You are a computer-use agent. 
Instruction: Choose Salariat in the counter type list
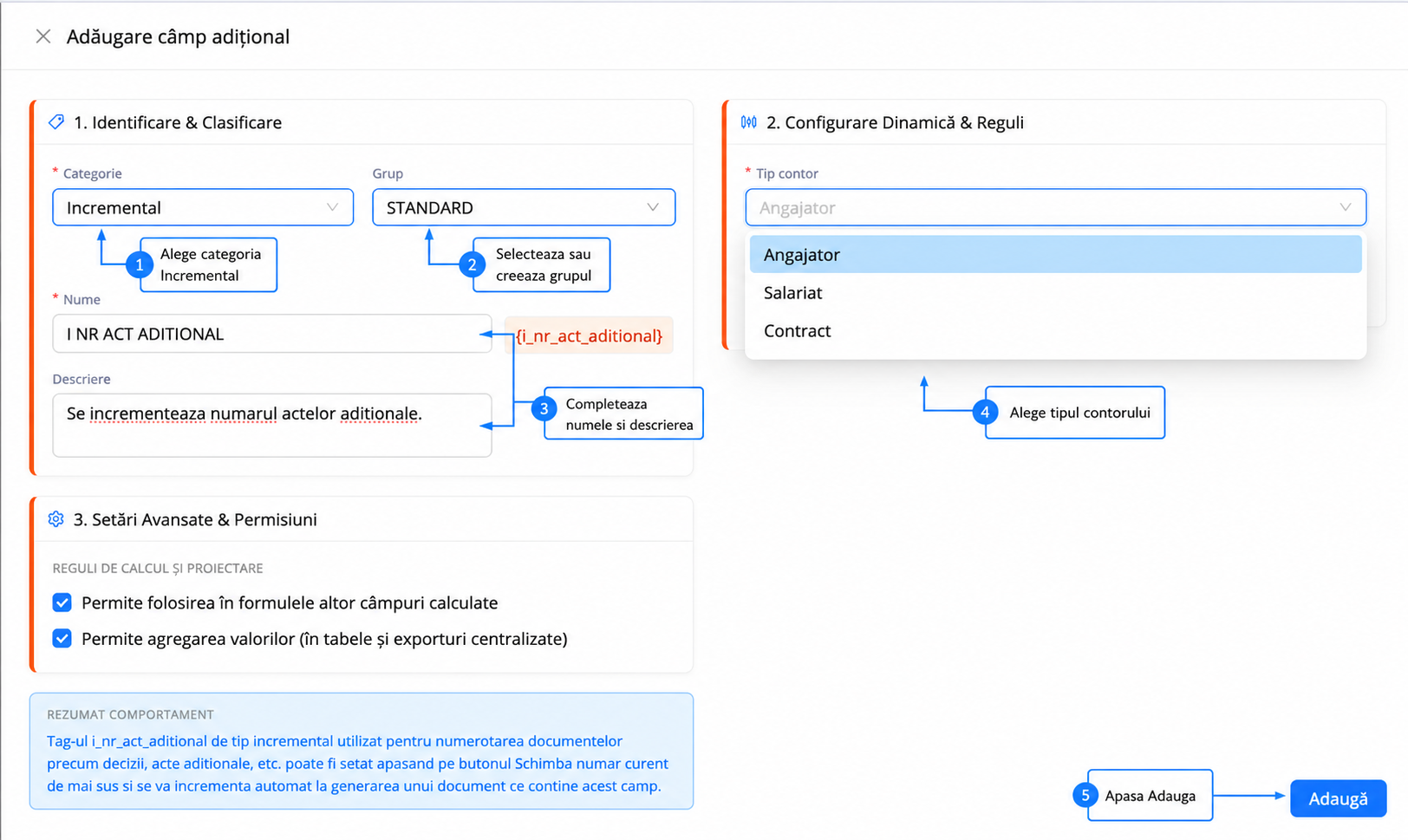(x=1055, y=293)
